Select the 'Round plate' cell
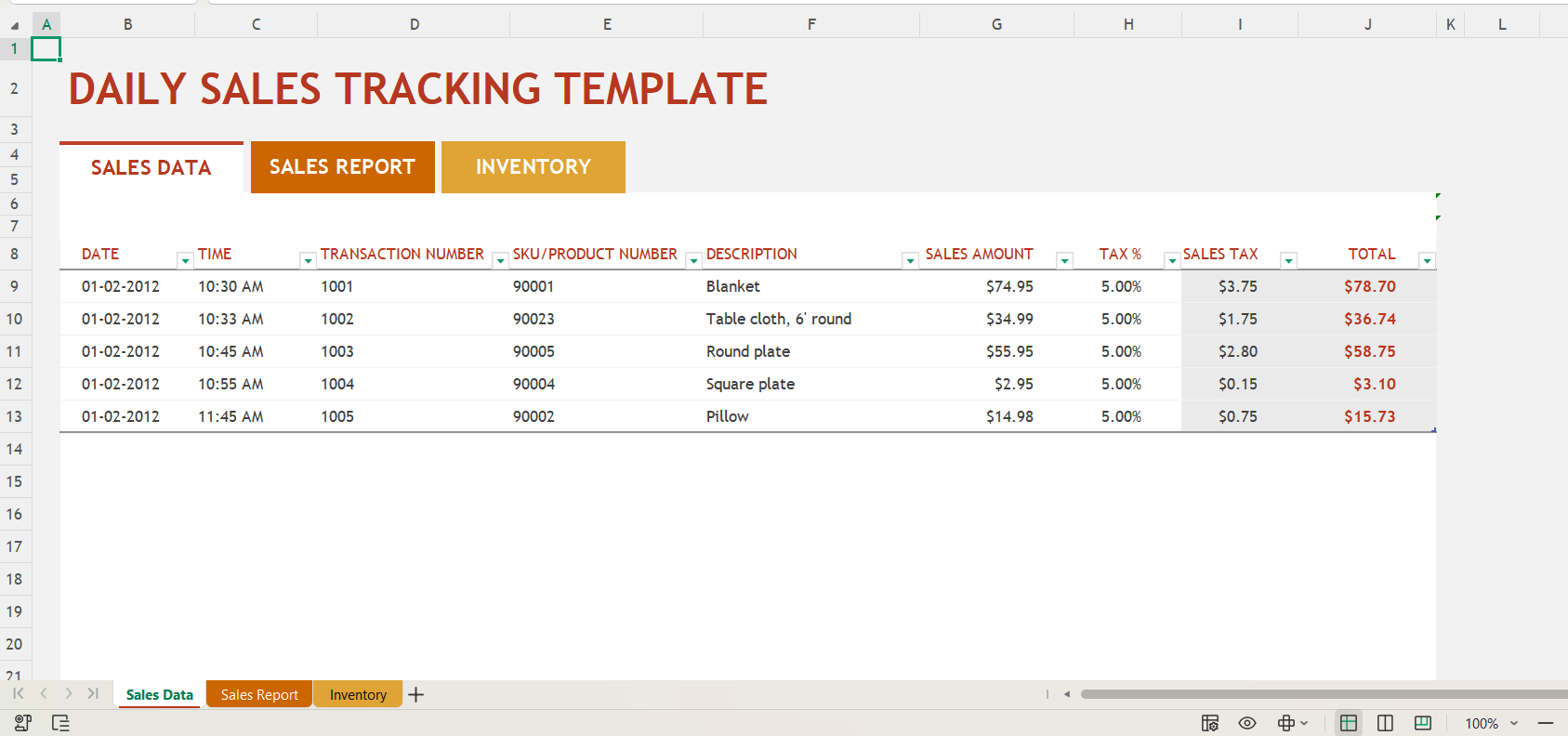1568x736 pixels. [x=811, y=351]
